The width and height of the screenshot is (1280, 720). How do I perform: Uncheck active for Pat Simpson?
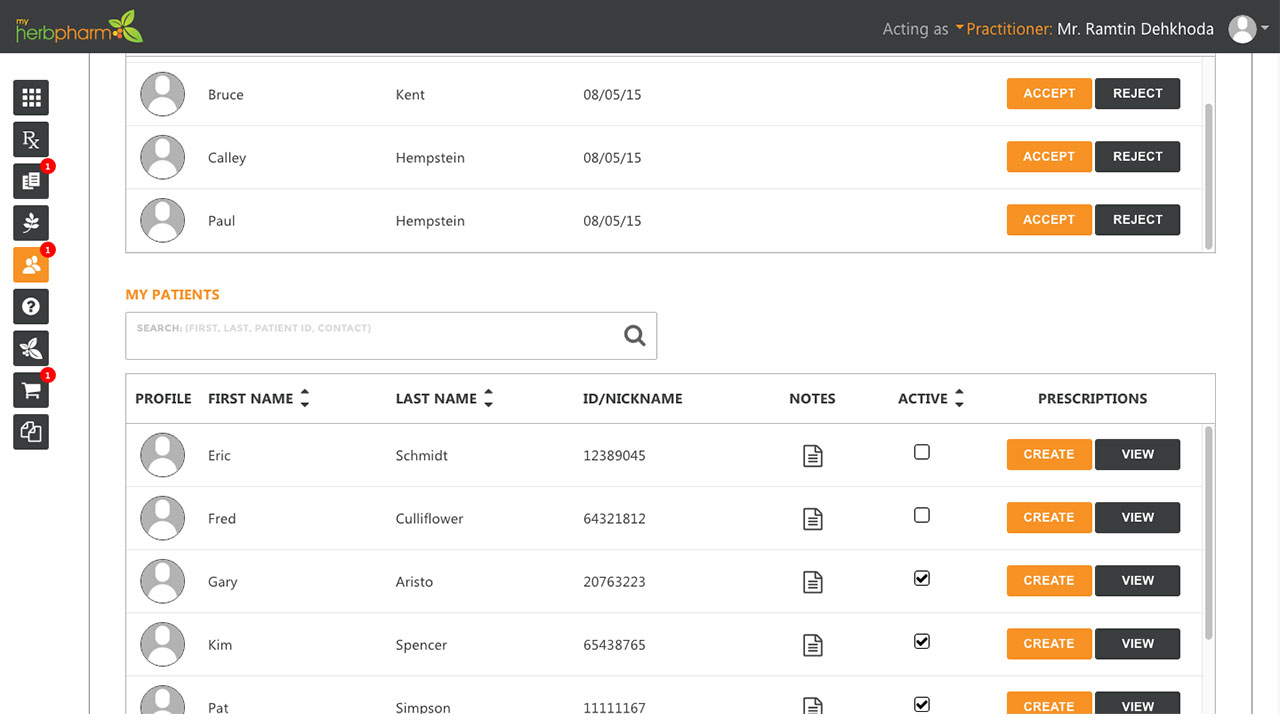tap(922, 704)
